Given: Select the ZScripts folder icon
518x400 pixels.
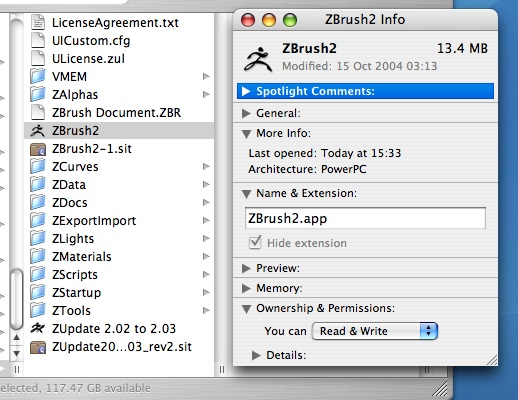Looking at the screenshot, I should (38, 274).
